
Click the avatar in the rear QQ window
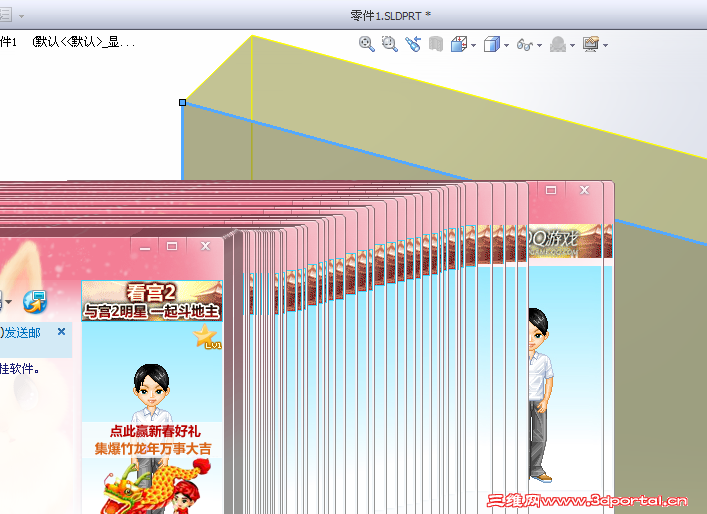pyautogui.click(x=541, y=395)
